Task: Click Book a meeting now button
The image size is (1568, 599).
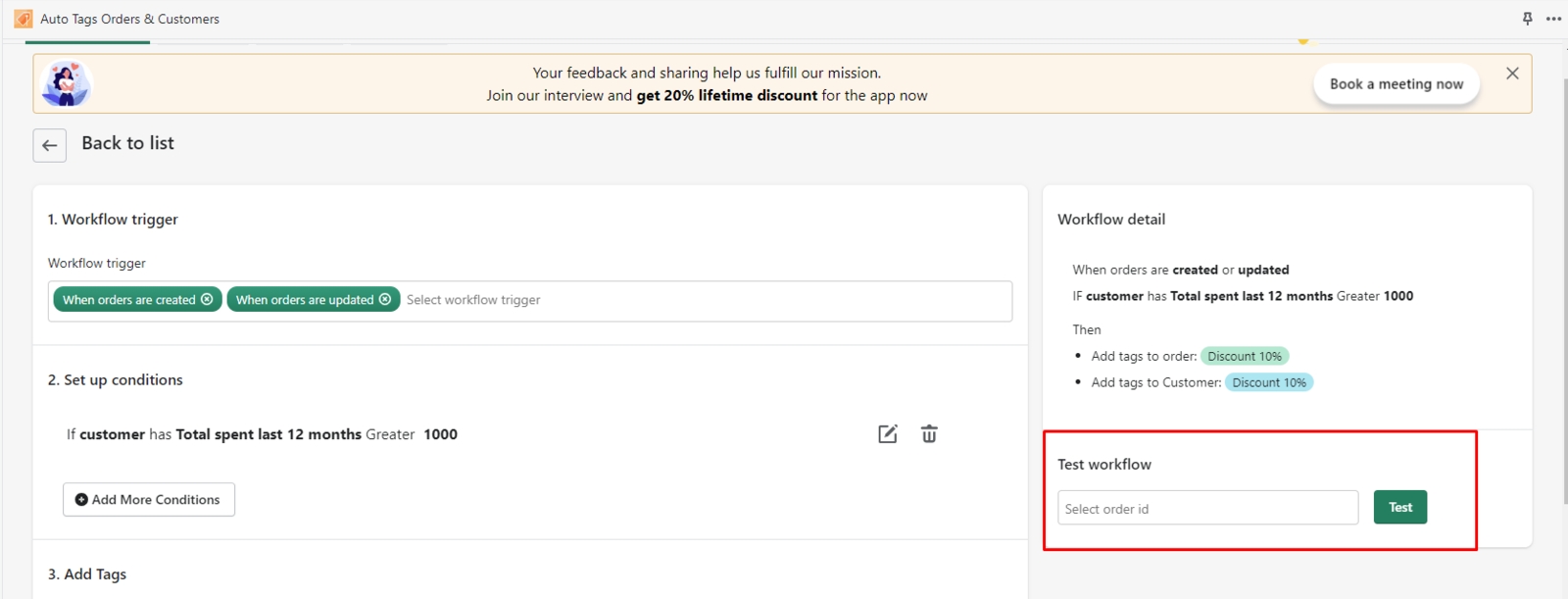Action: (1396, 84)
